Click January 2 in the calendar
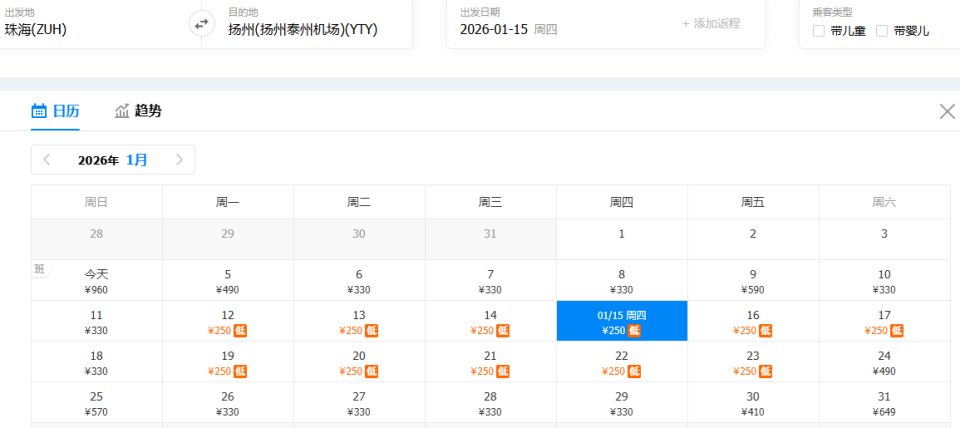Viewport: 960px width, 428px height. tap(753, 239)
